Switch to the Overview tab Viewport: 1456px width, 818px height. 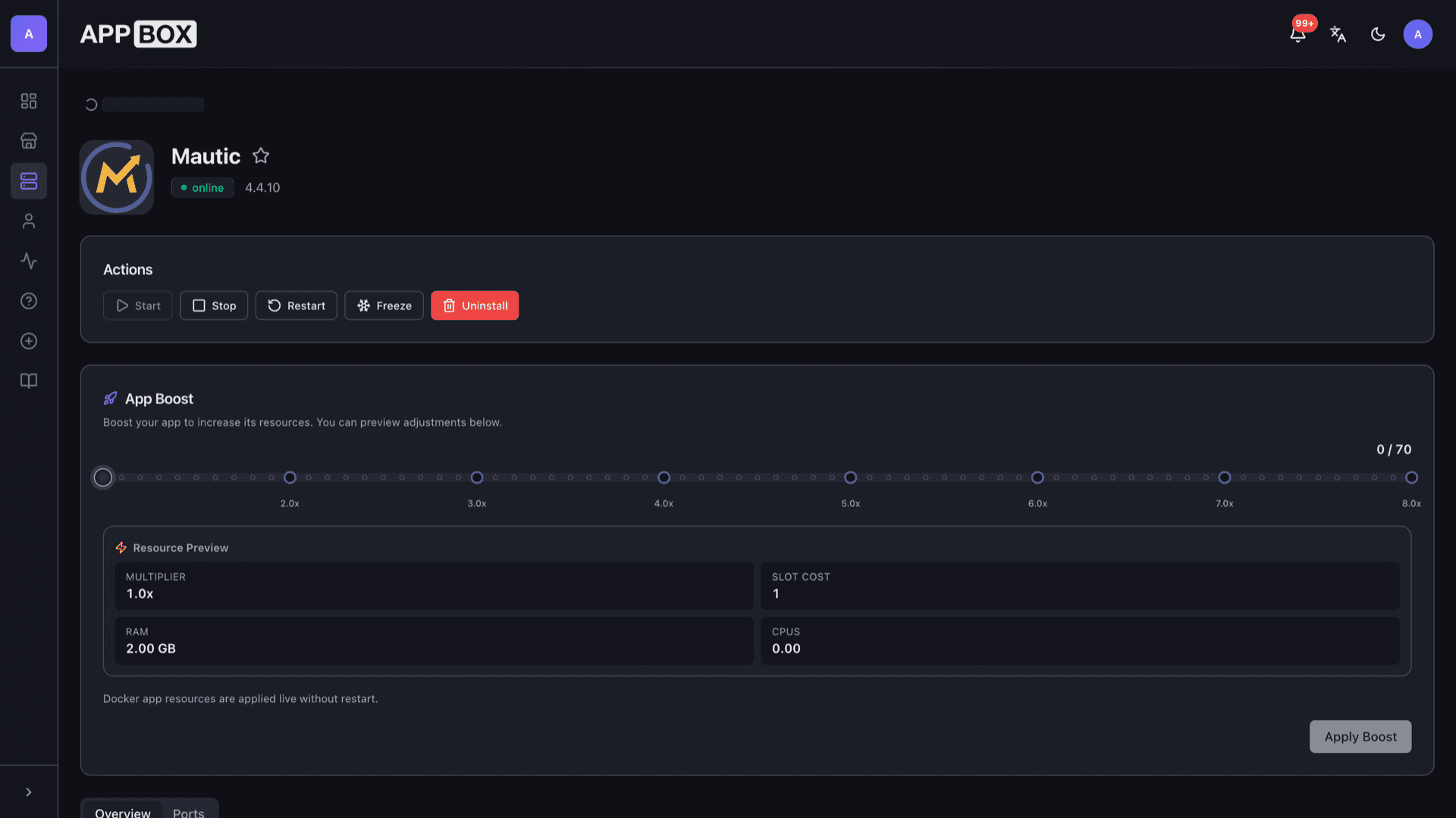pos(123,811)
